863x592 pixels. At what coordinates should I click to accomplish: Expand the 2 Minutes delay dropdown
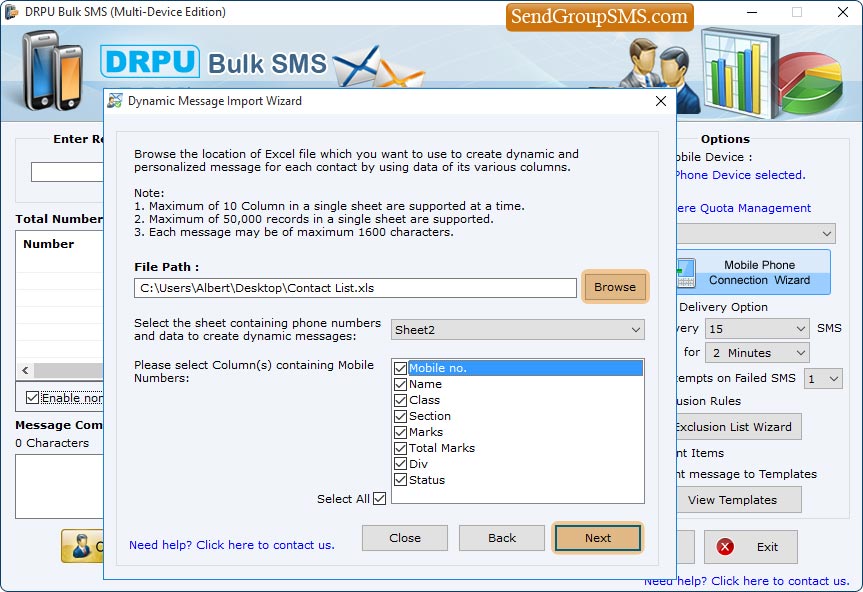click(756, 353)
